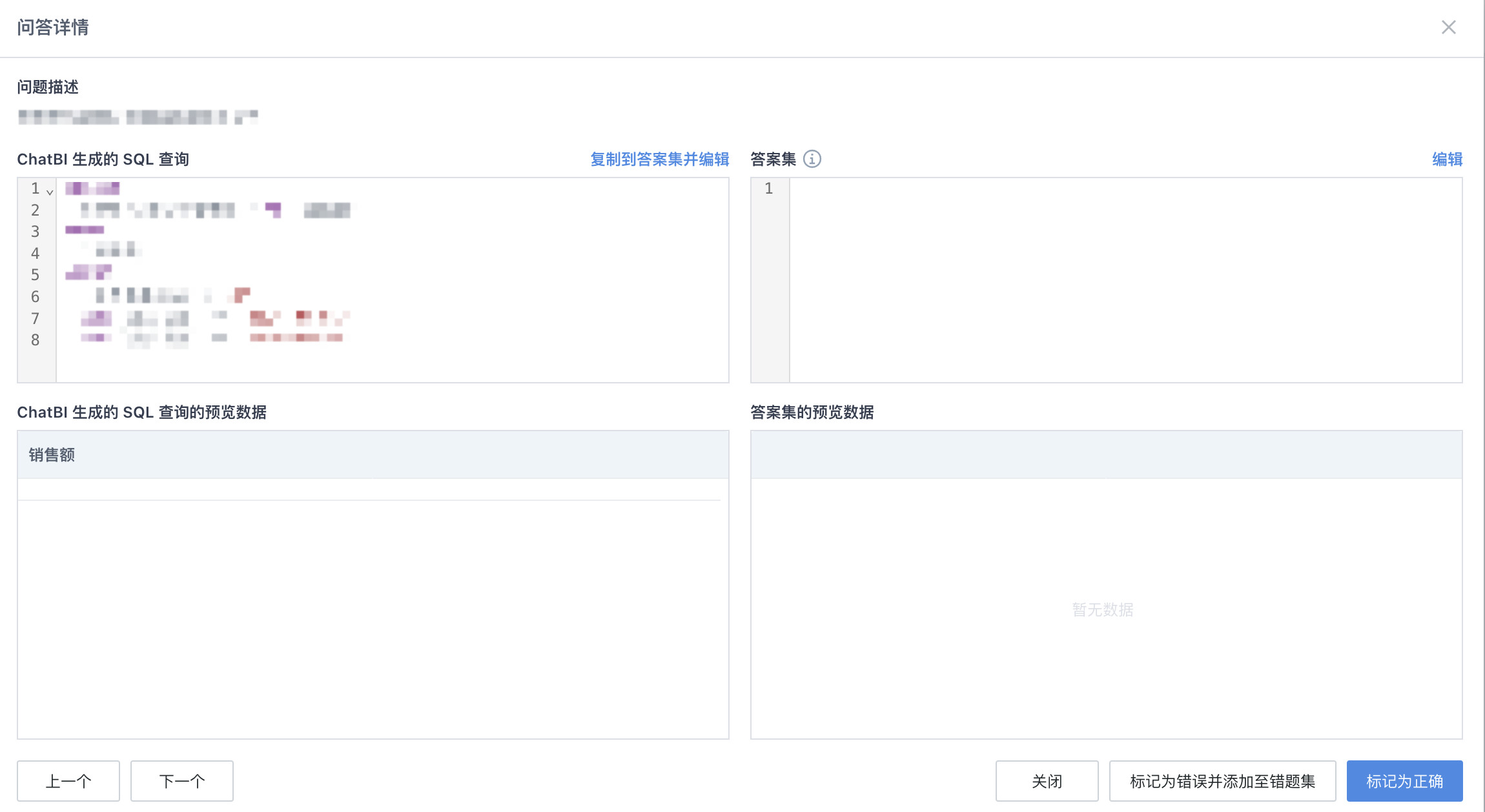This screenshot has height=812, width=1485.
Task: Click the 复制到答案集并编辑 link
Action: click(x=659, y=159)
